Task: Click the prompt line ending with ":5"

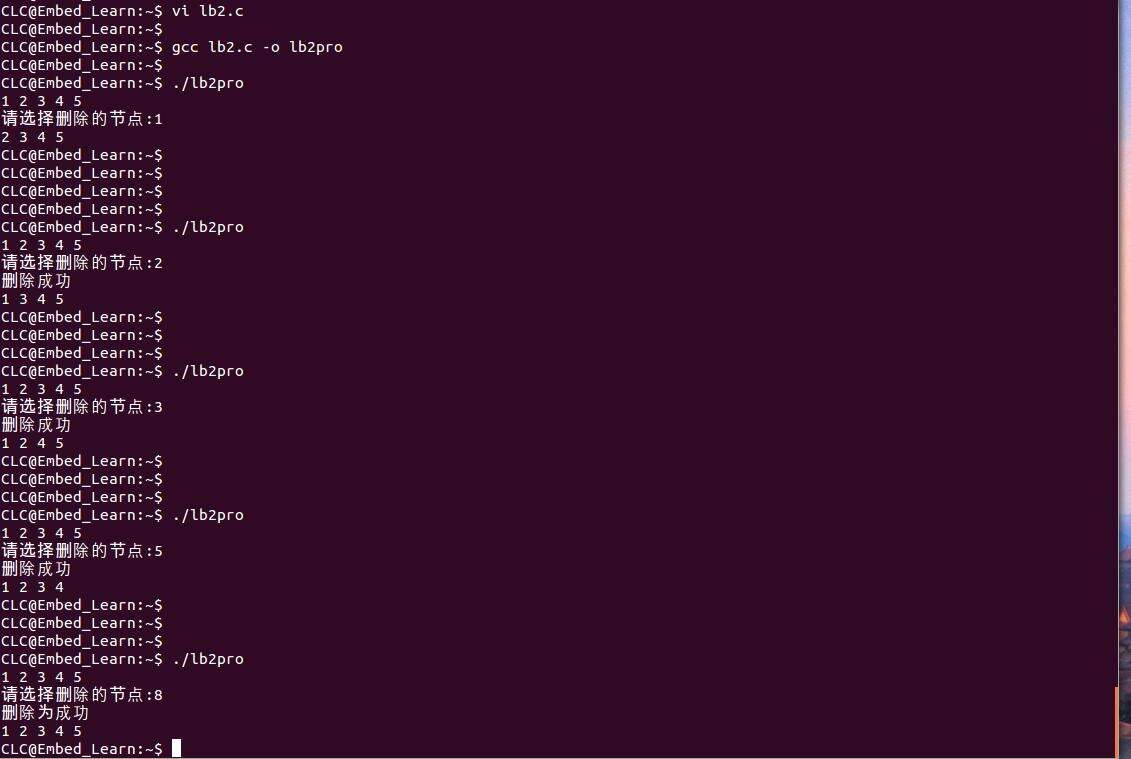Action: coord(82,551)
